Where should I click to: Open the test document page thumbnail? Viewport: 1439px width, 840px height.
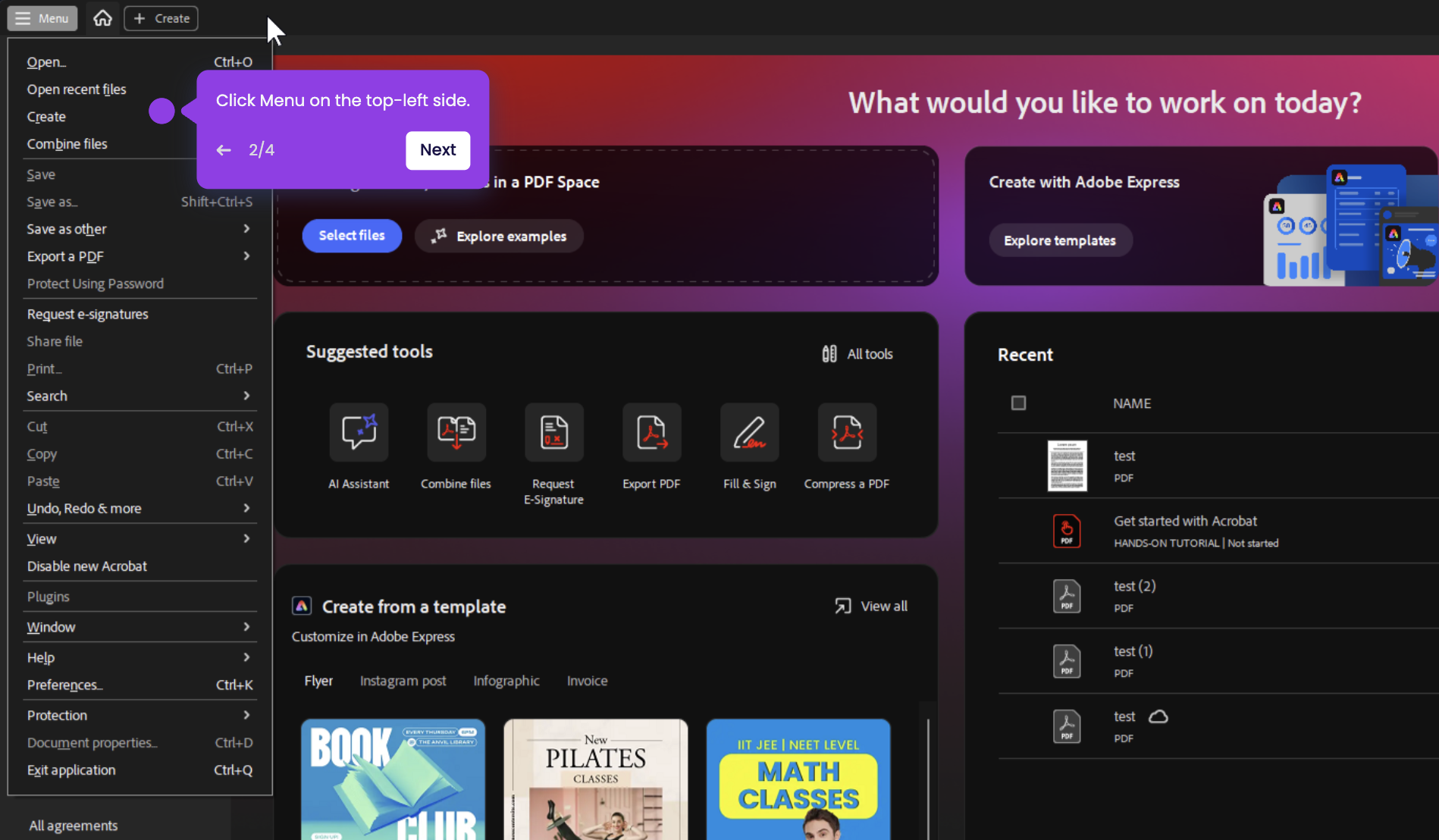1067,465
